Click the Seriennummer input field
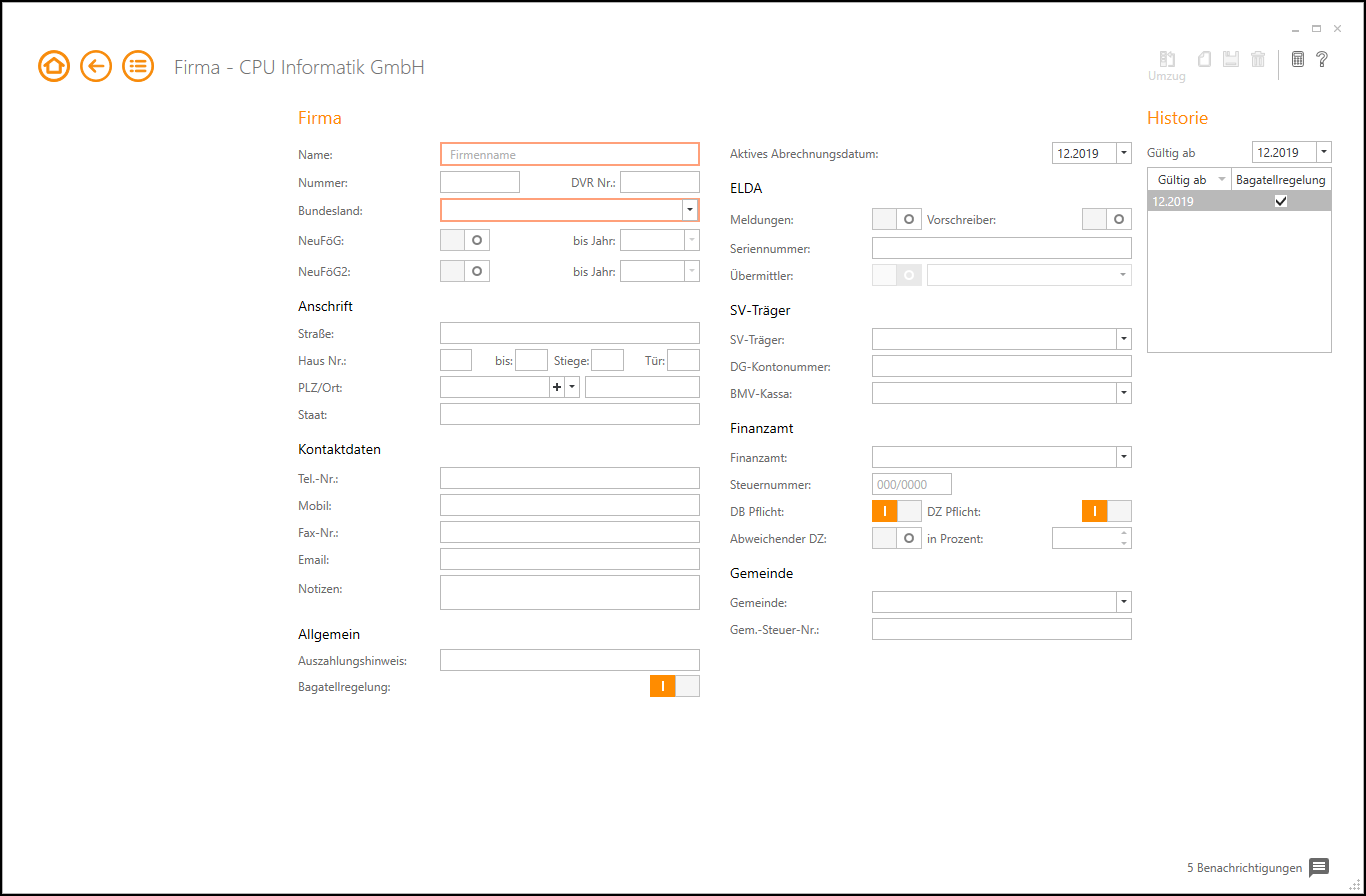 click(1002, 248)
